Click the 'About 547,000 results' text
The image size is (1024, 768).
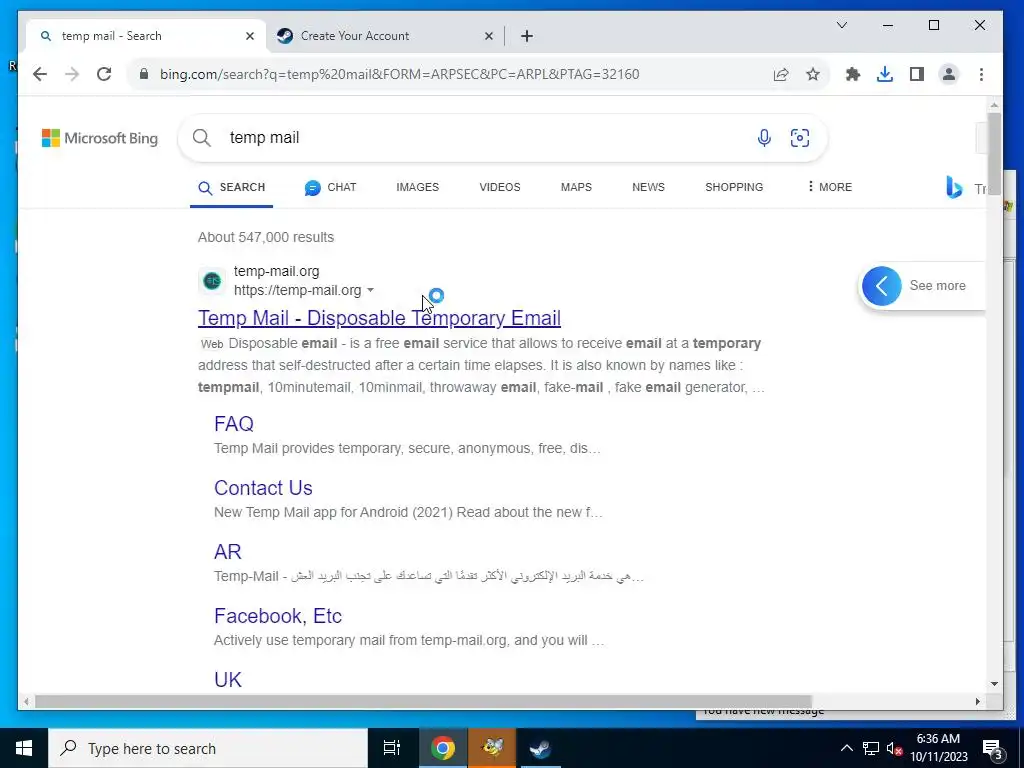(x=266, y=237)
